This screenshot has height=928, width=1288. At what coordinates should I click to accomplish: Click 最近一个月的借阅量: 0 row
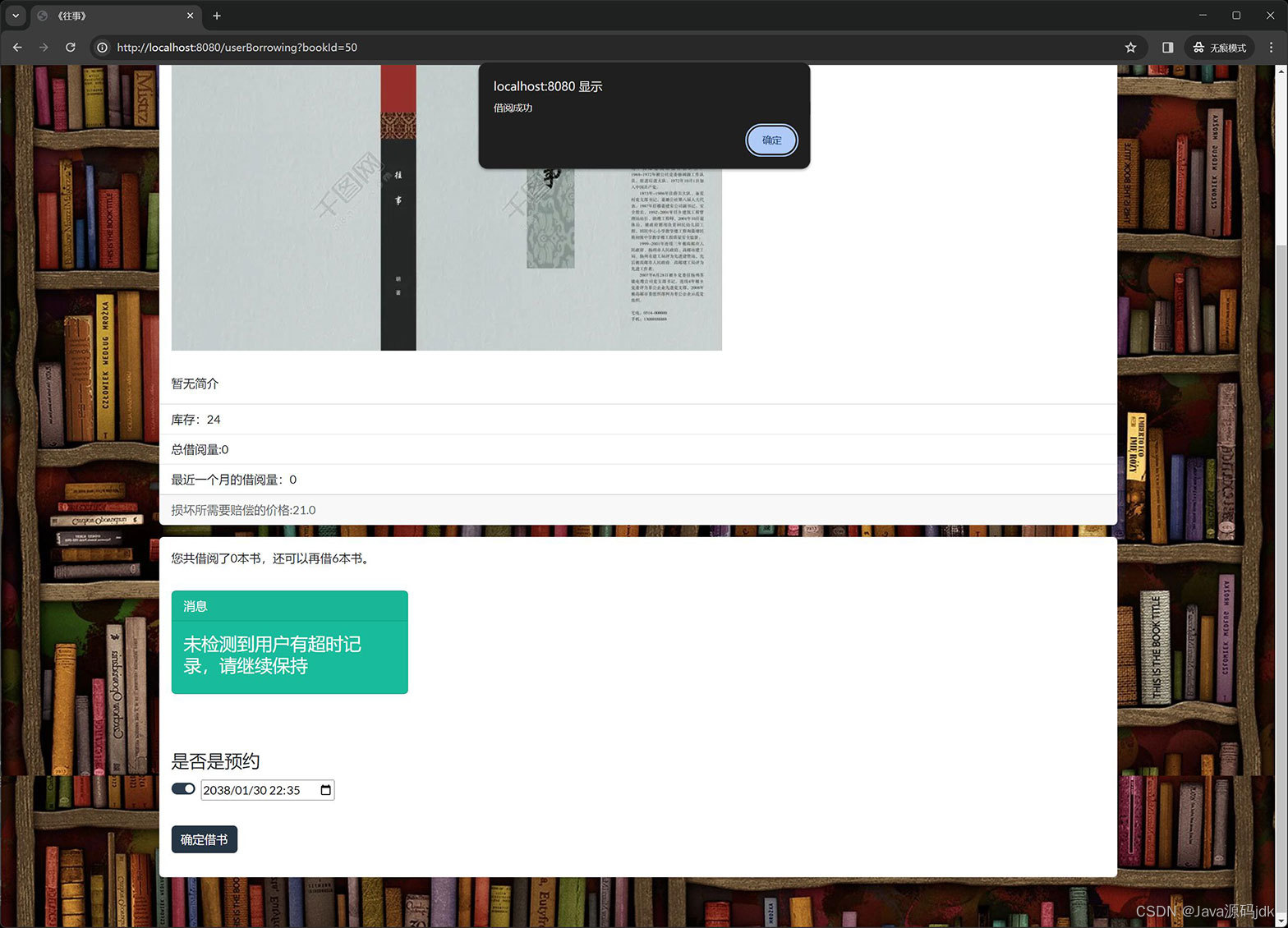(638, 480)
